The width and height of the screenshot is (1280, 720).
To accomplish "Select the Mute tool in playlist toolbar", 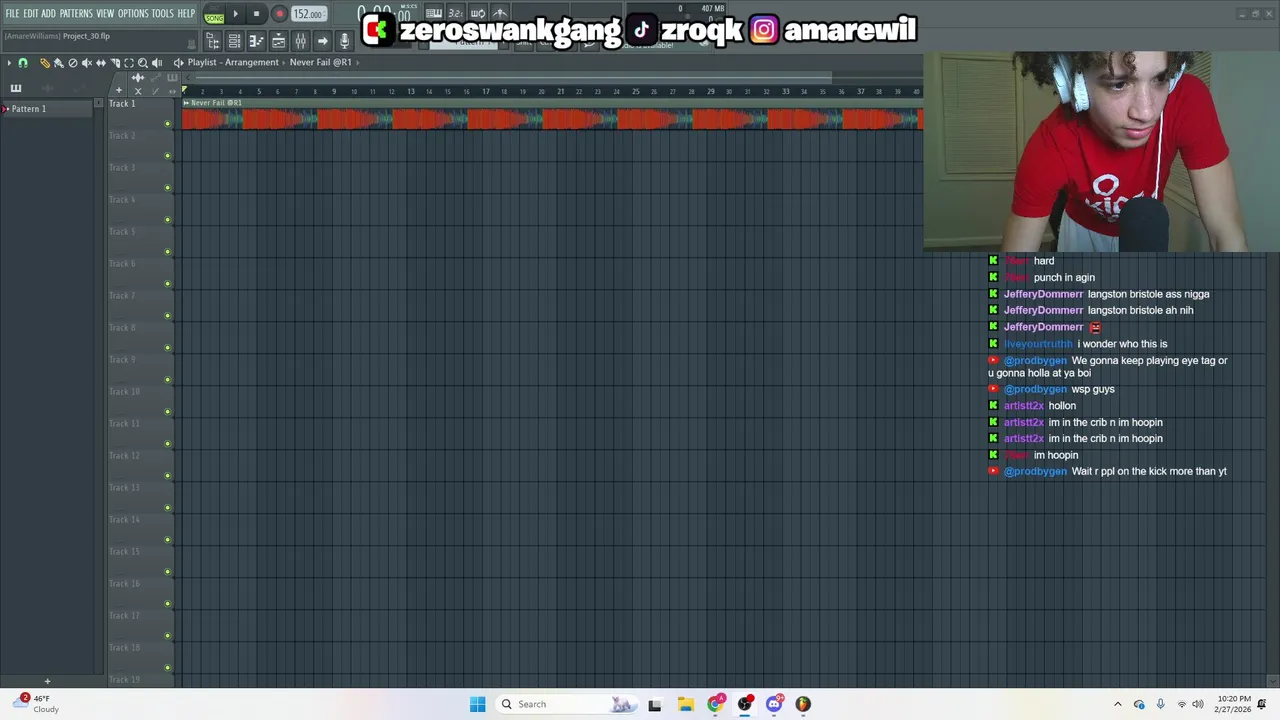I will click(x=87, y=62).
